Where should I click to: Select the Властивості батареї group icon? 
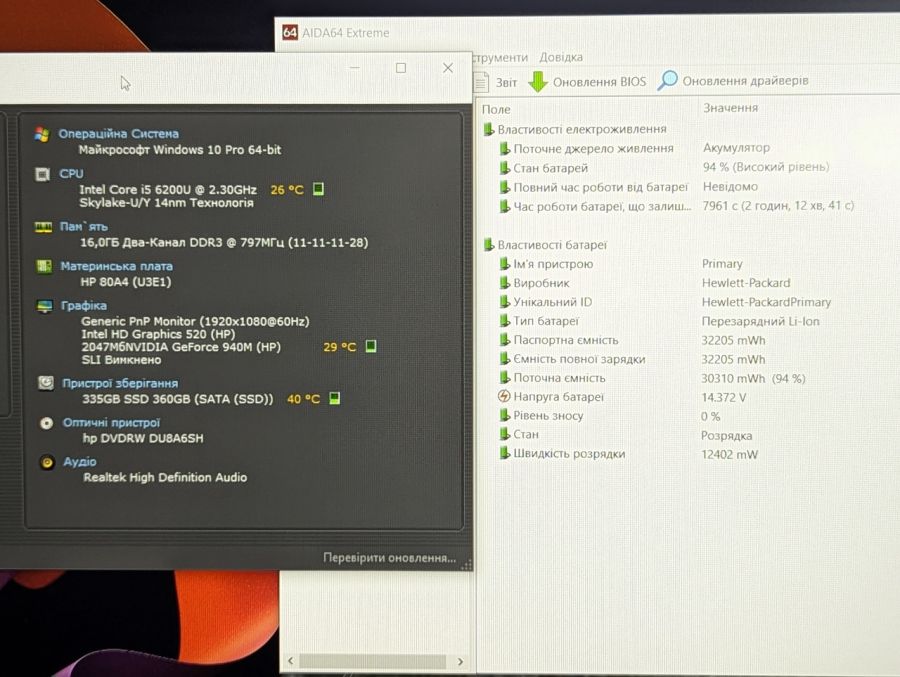488,245
